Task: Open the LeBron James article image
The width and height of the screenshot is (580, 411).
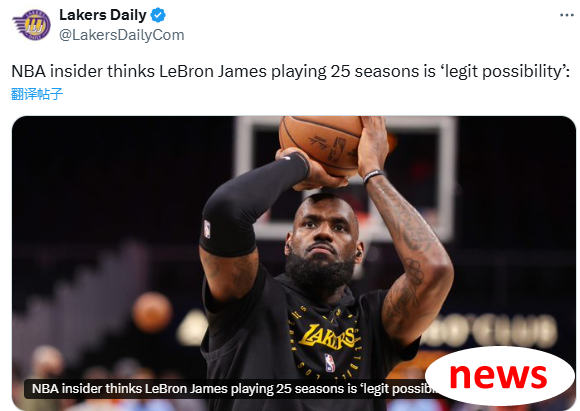Action: (x=294, y=263)
